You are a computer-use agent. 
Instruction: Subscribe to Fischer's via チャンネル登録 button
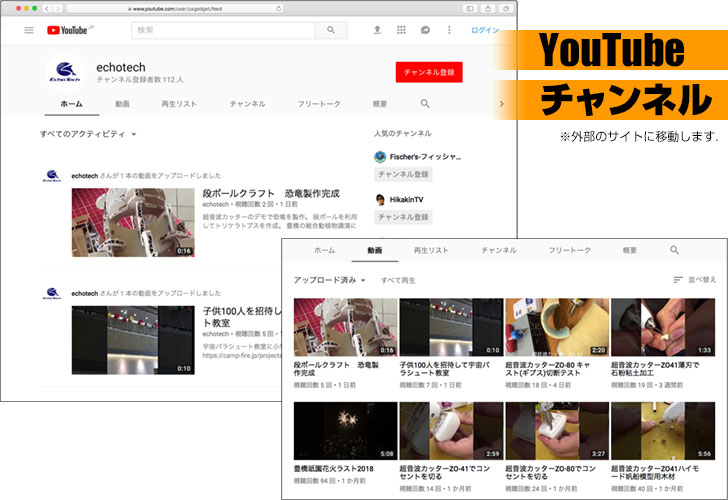(403, 175)
